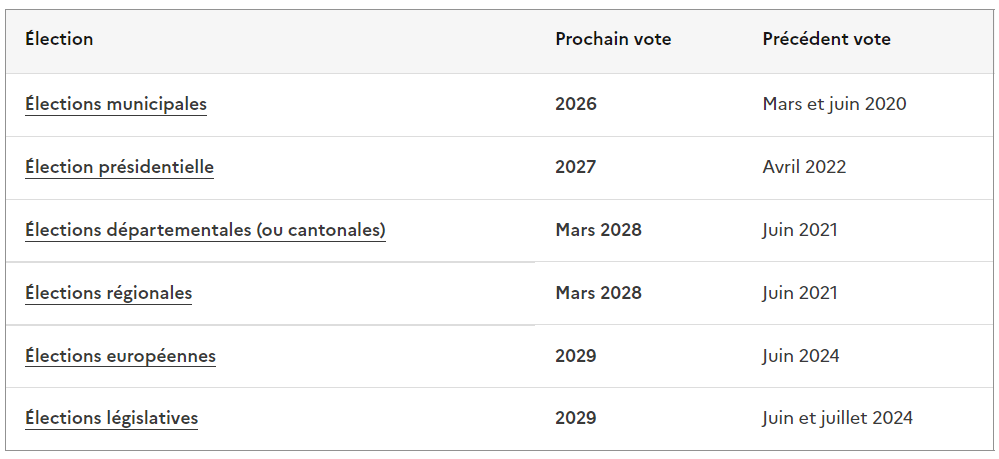Open the Élections régionales link
Screen dimensions: 999x459
point(108,293)
